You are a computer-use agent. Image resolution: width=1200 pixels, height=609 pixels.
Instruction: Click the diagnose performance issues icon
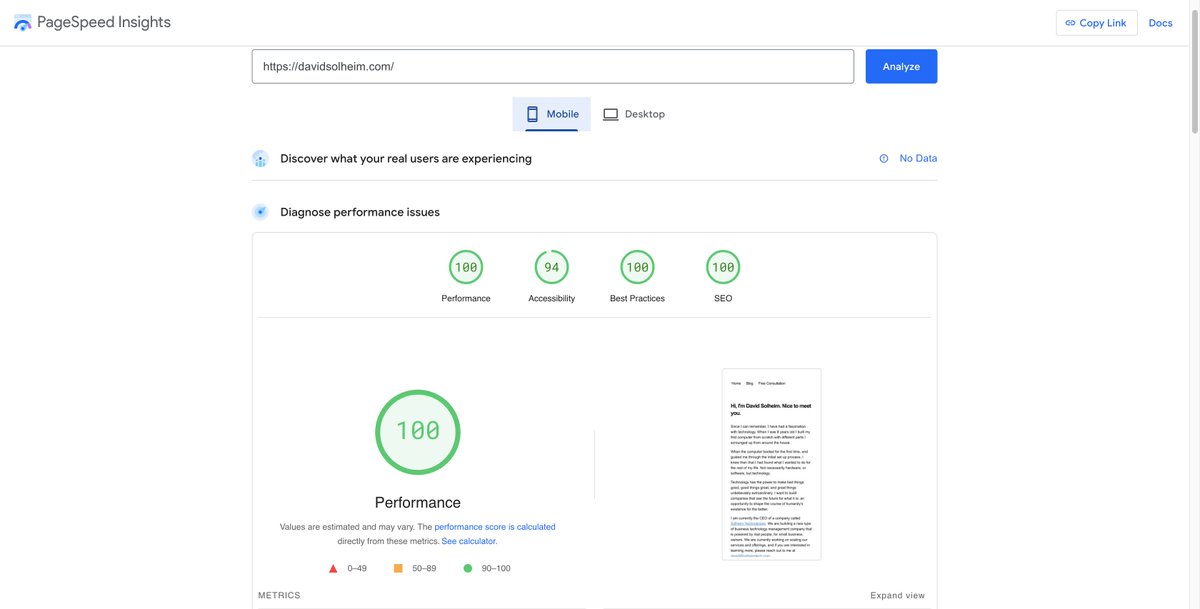click(x=260, y=212)
